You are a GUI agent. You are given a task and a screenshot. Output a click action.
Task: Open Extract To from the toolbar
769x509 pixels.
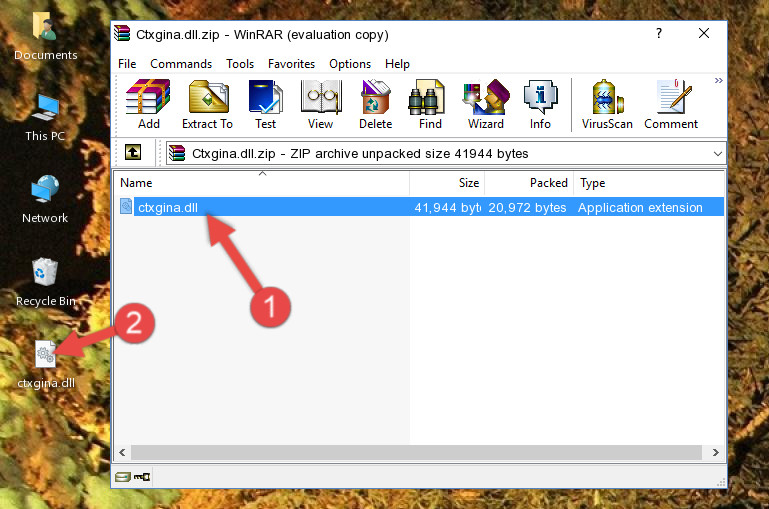coord(207,104)
